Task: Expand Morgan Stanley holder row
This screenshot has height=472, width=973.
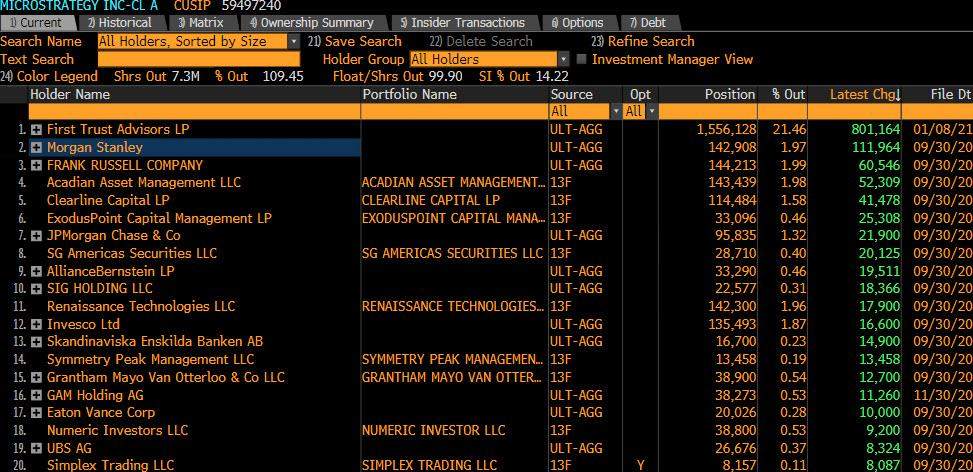Action: [36, 148]
